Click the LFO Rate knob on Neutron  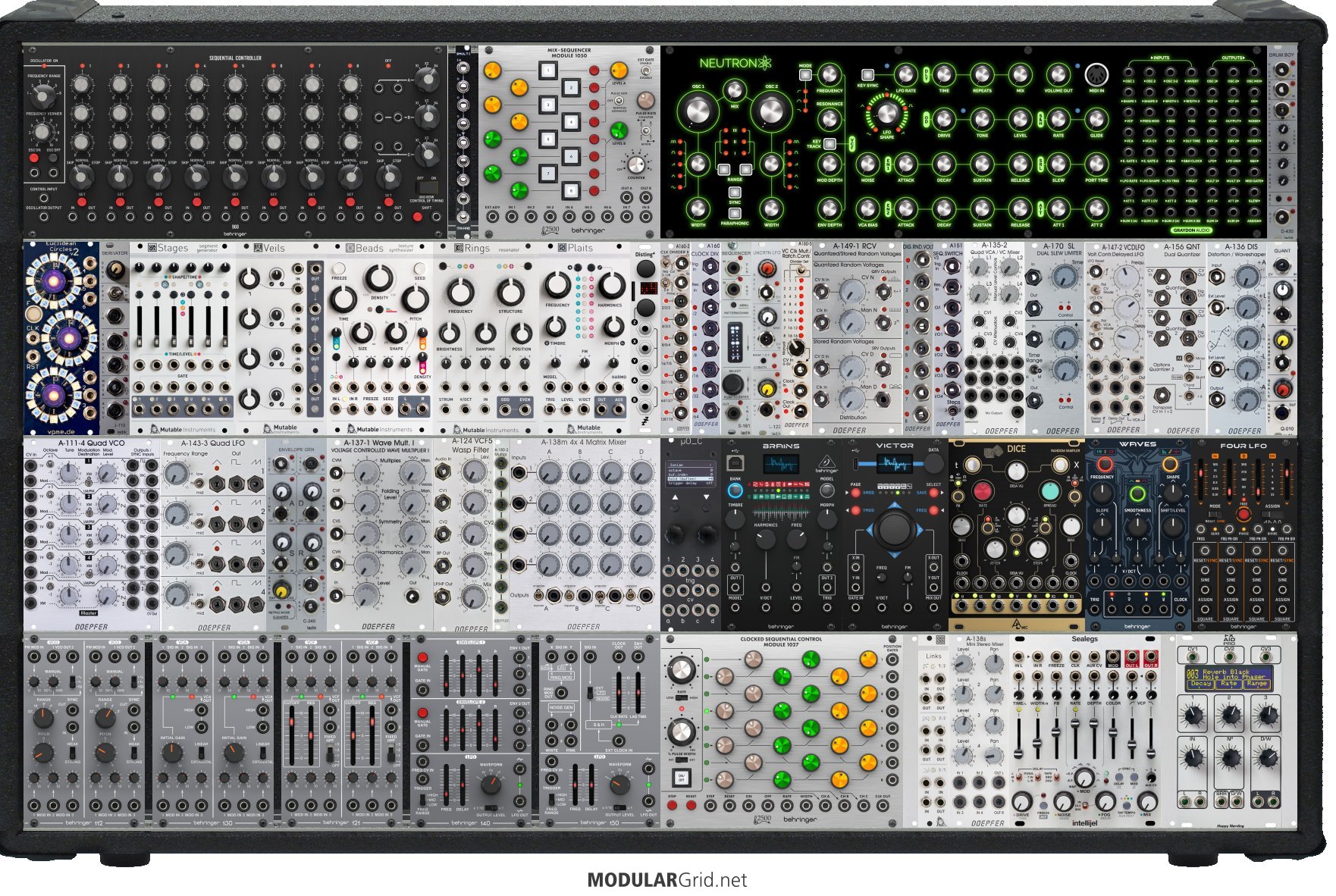[905, 74]
